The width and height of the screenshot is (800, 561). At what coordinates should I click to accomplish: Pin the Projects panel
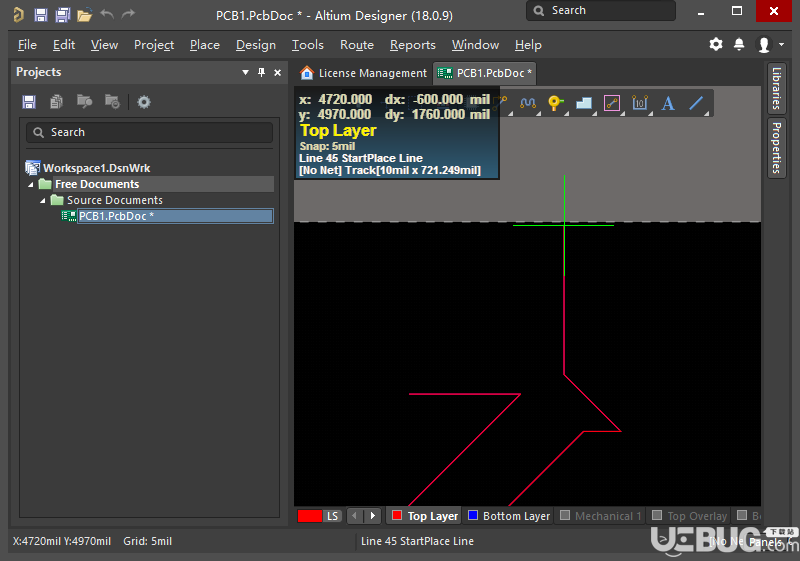pos(262,72)
